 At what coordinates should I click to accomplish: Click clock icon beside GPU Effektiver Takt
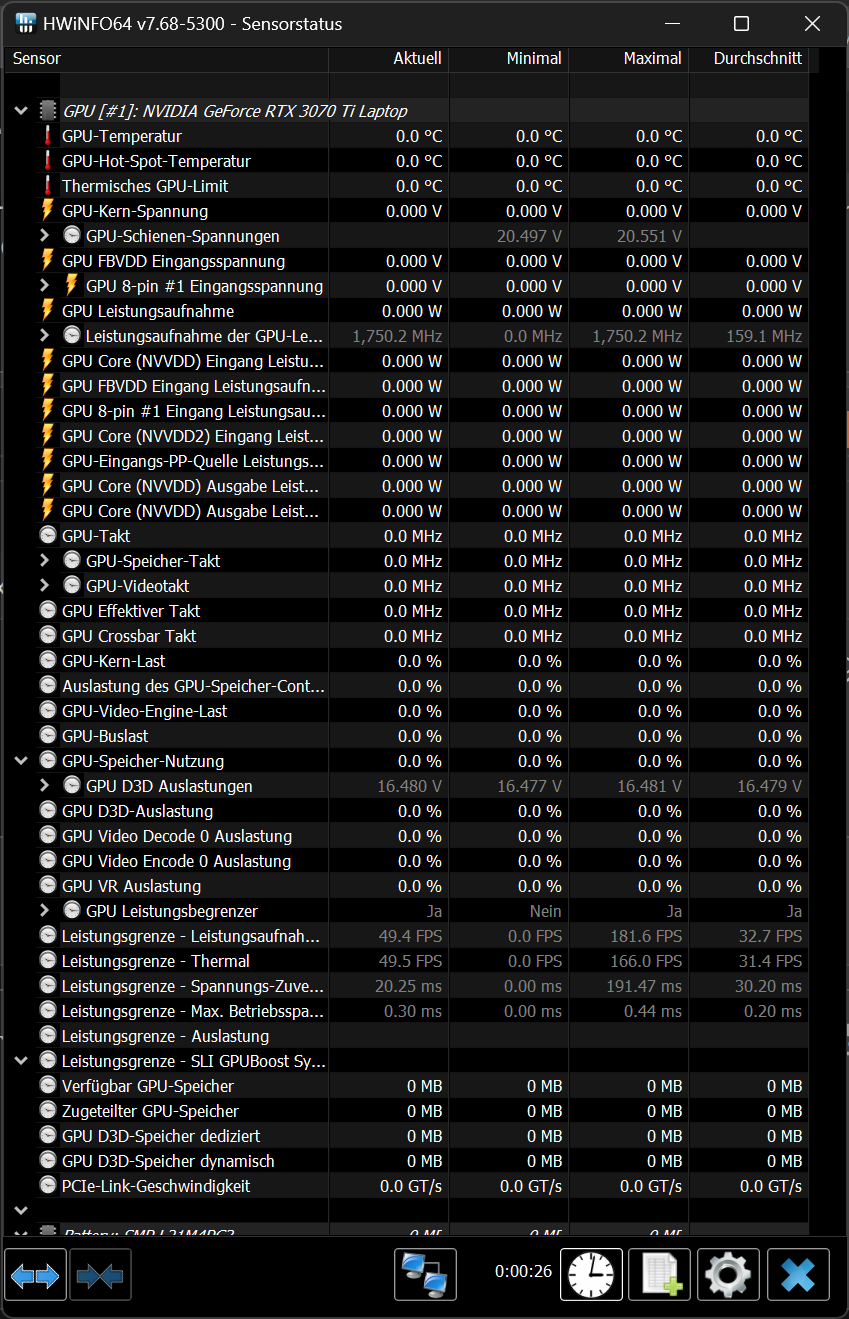(48, 611)
